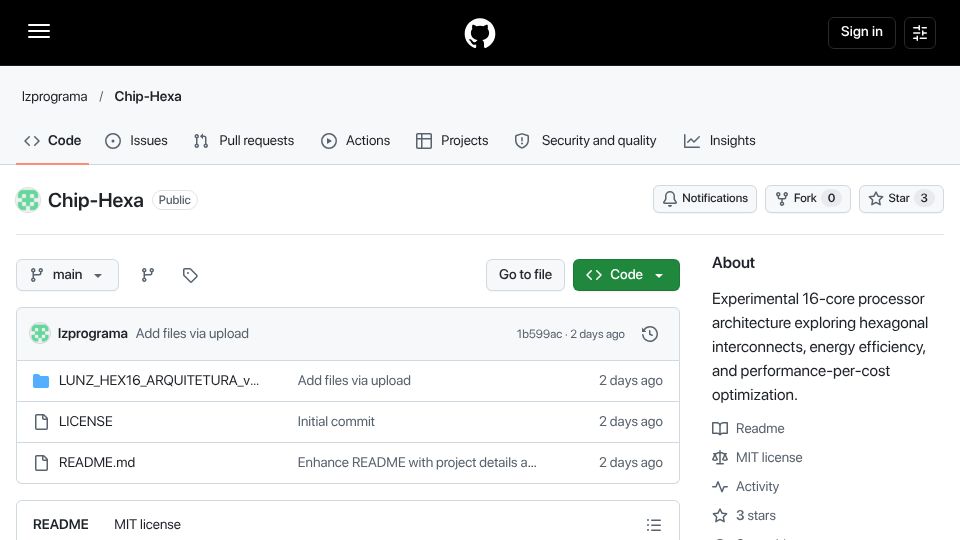960x540 pixels.
Task: Open 'Enhance README with project details' commit
Action: tap(417, 463)
